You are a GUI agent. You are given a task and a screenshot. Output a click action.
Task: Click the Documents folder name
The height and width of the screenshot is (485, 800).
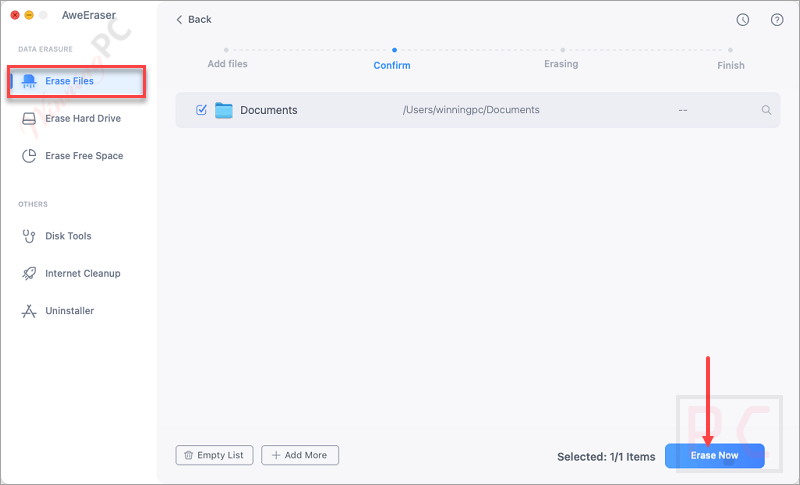269,110
